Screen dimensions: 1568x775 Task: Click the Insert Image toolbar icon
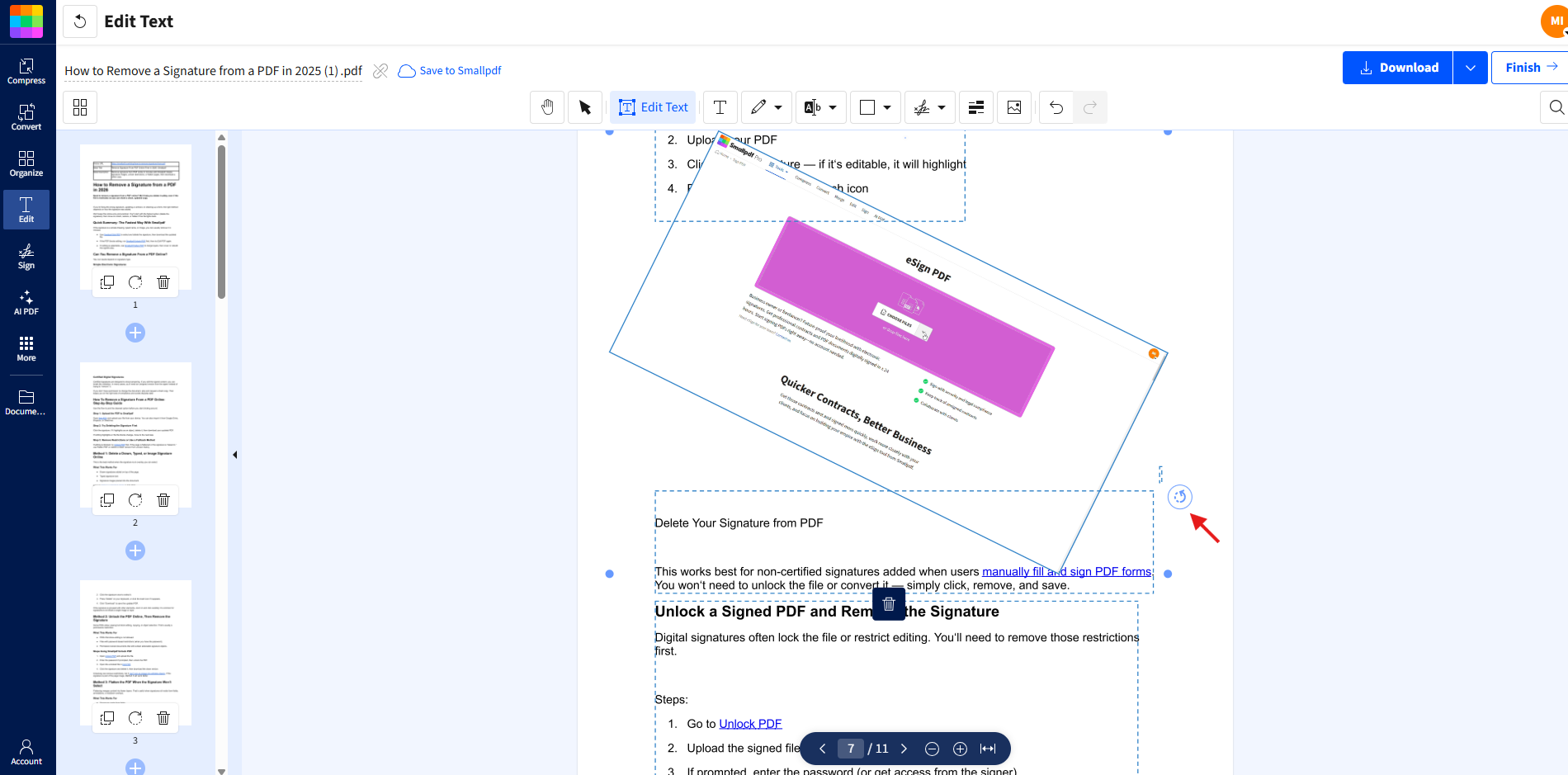click(x=1014, y=107)
